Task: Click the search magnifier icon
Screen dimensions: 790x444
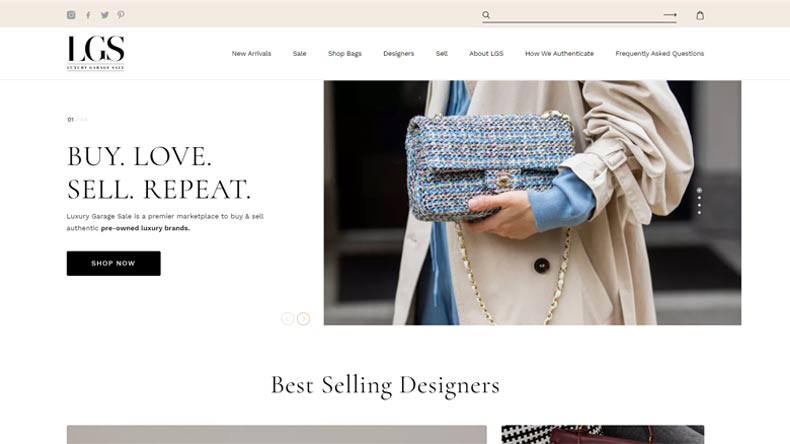Action: click(486, 15)
